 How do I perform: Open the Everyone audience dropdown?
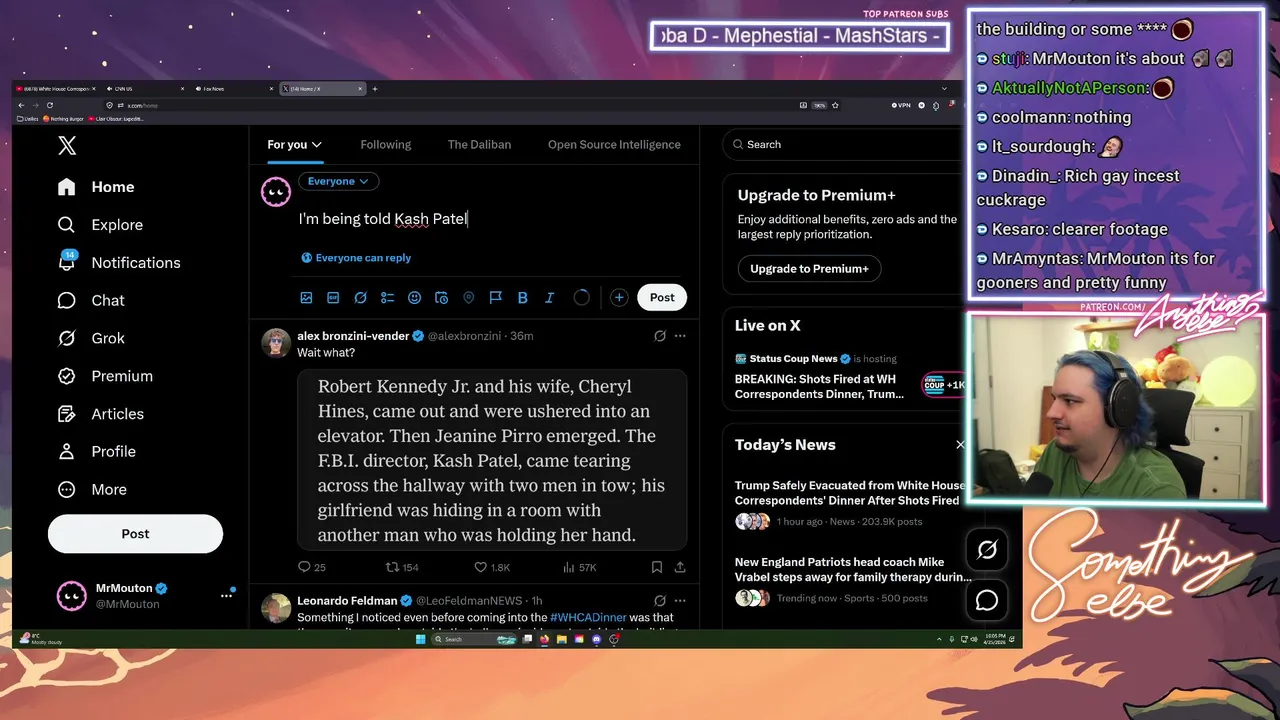pos(338,181)
